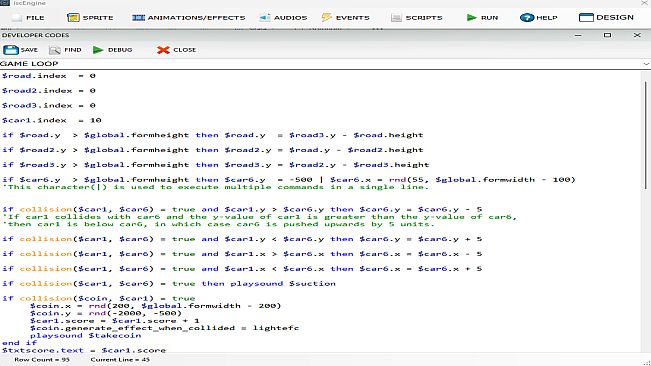Click the line '$car1.index = 10'
The height and width of the screenshot is (366, 651).
[x=51, y=120]
